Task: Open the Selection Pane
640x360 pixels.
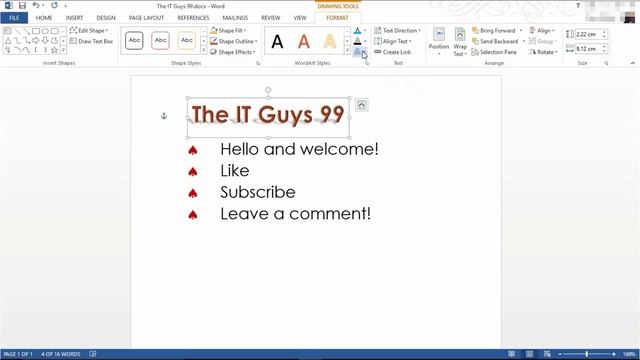Action: [494, 52]
